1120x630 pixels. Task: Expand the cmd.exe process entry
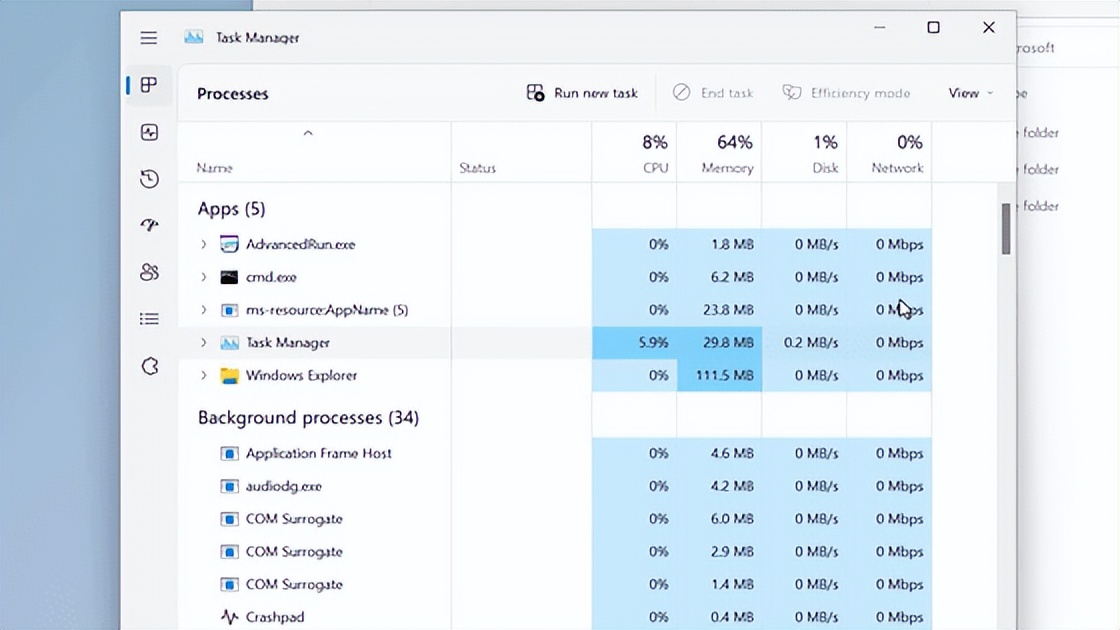[203, 277]
